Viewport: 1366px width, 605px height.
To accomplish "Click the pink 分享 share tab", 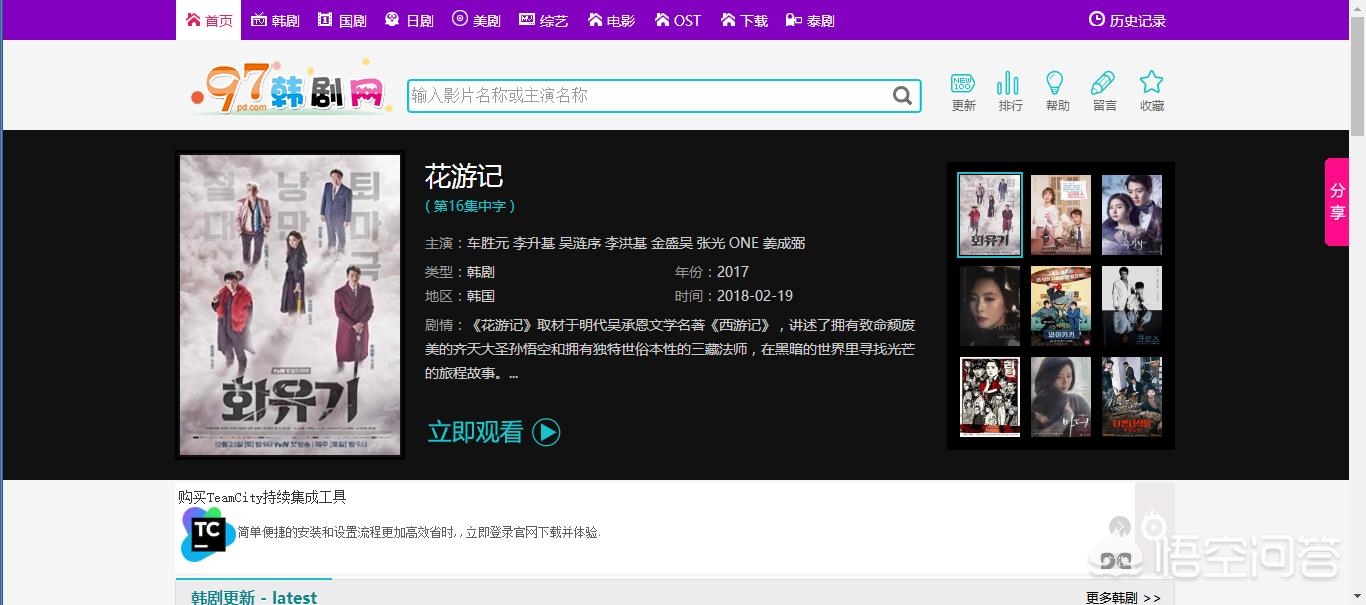I will 1337,201.
